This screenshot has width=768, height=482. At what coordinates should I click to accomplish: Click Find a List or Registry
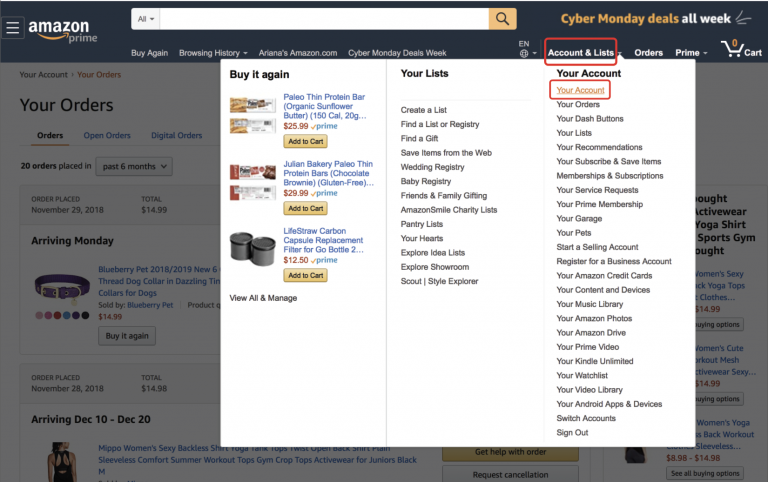click(440, 124)
